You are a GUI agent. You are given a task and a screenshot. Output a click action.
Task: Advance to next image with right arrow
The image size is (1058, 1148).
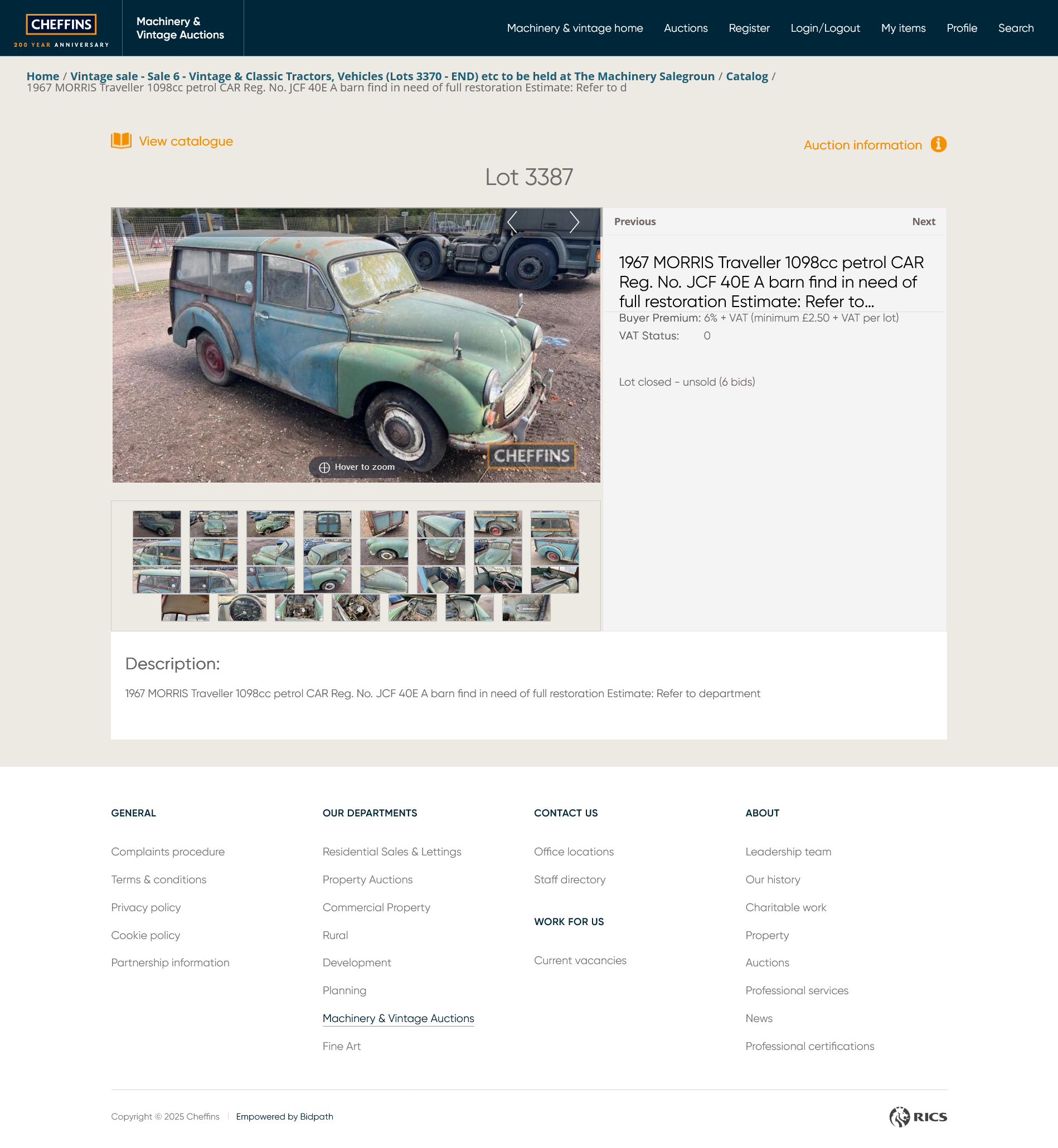click(x=574, y=222)
